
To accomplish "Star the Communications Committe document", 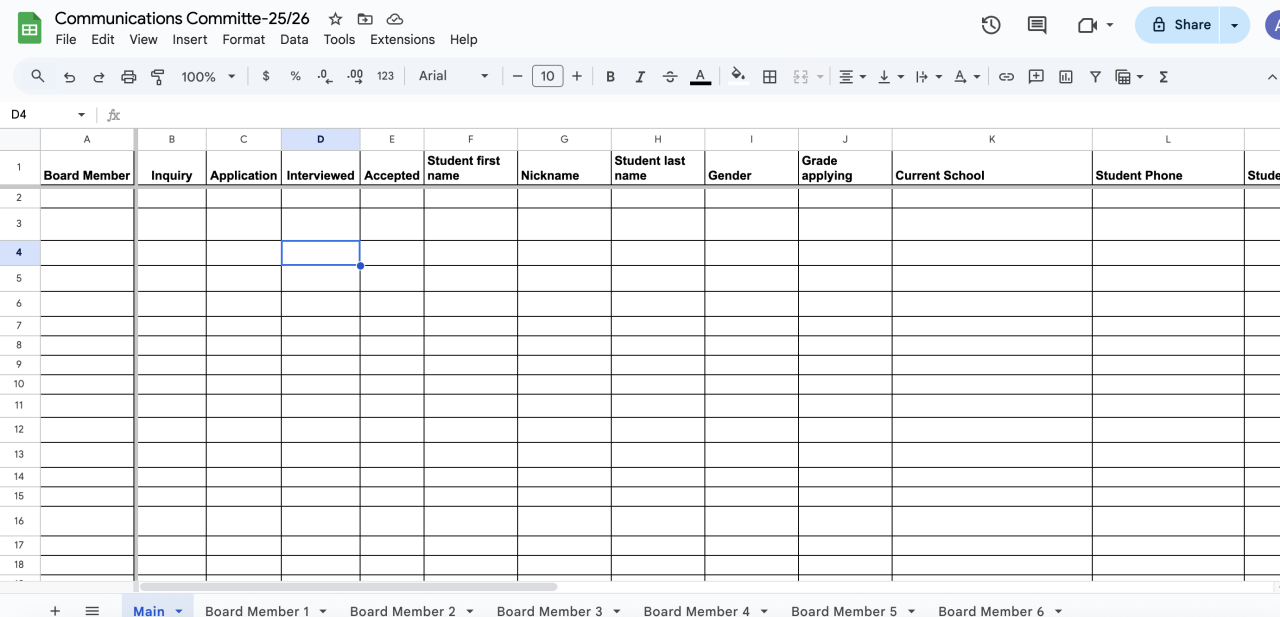I will click(335, 19).
